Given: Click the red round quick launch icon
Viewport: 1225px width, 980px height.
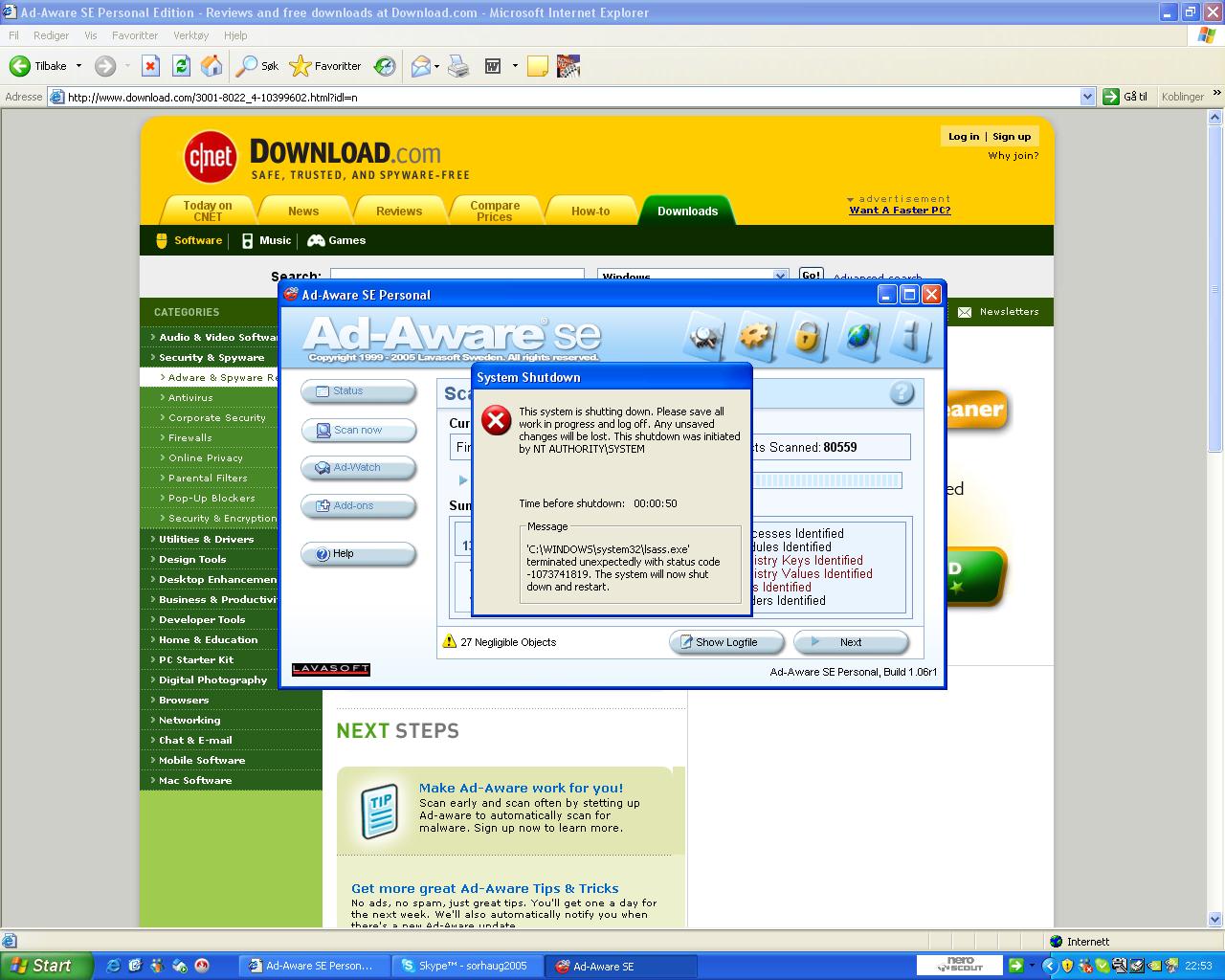Looking at the screenshot, I should pos(201,966).
